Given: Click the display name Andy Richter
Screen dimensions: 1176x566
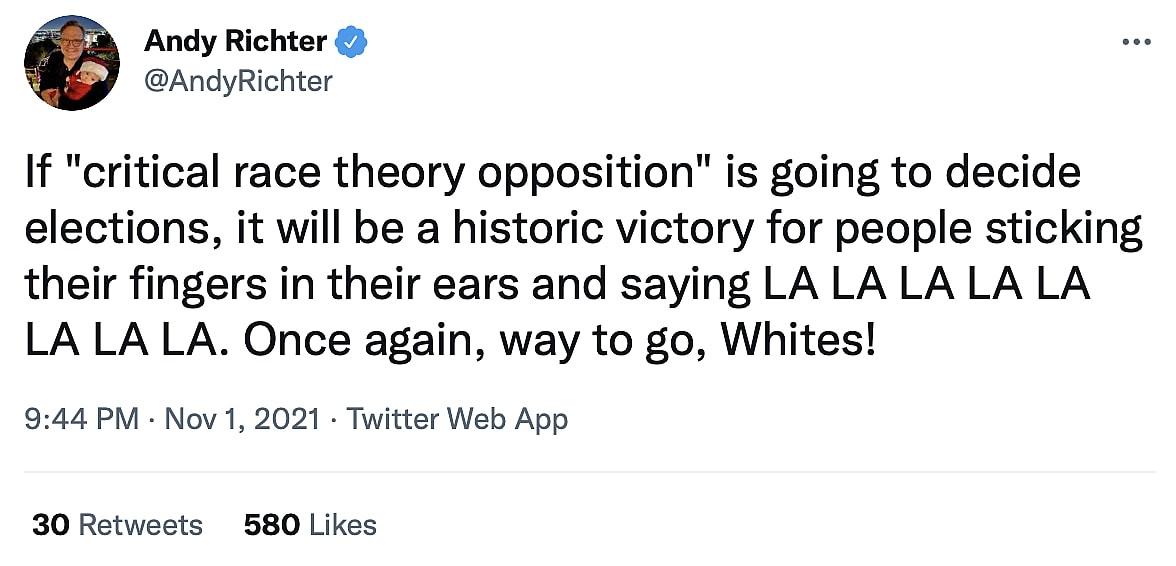Looking at the screenshot, I should click(235, 42).
